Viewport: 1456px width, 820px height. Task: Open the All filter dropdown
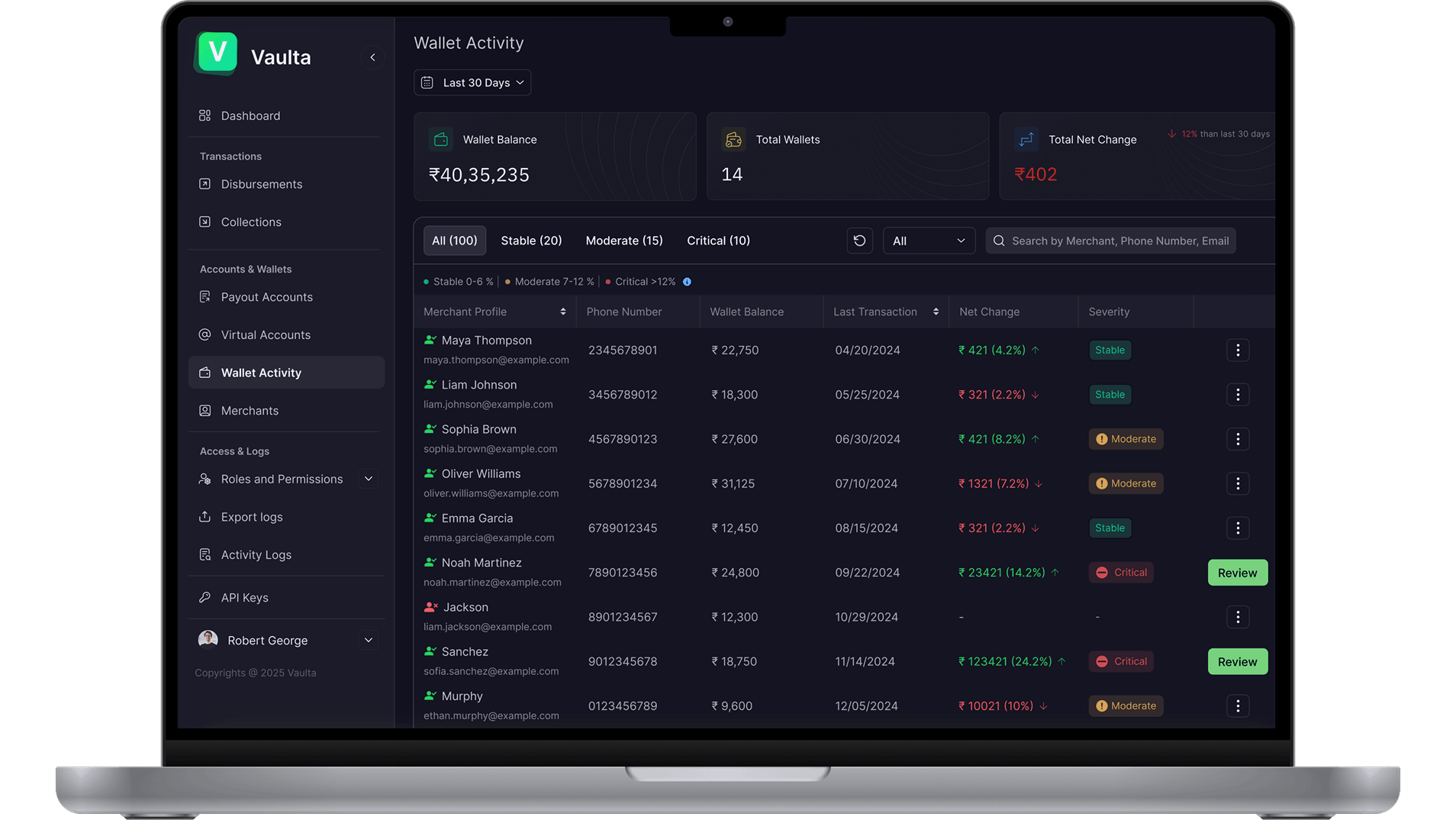tap(928, 241)
